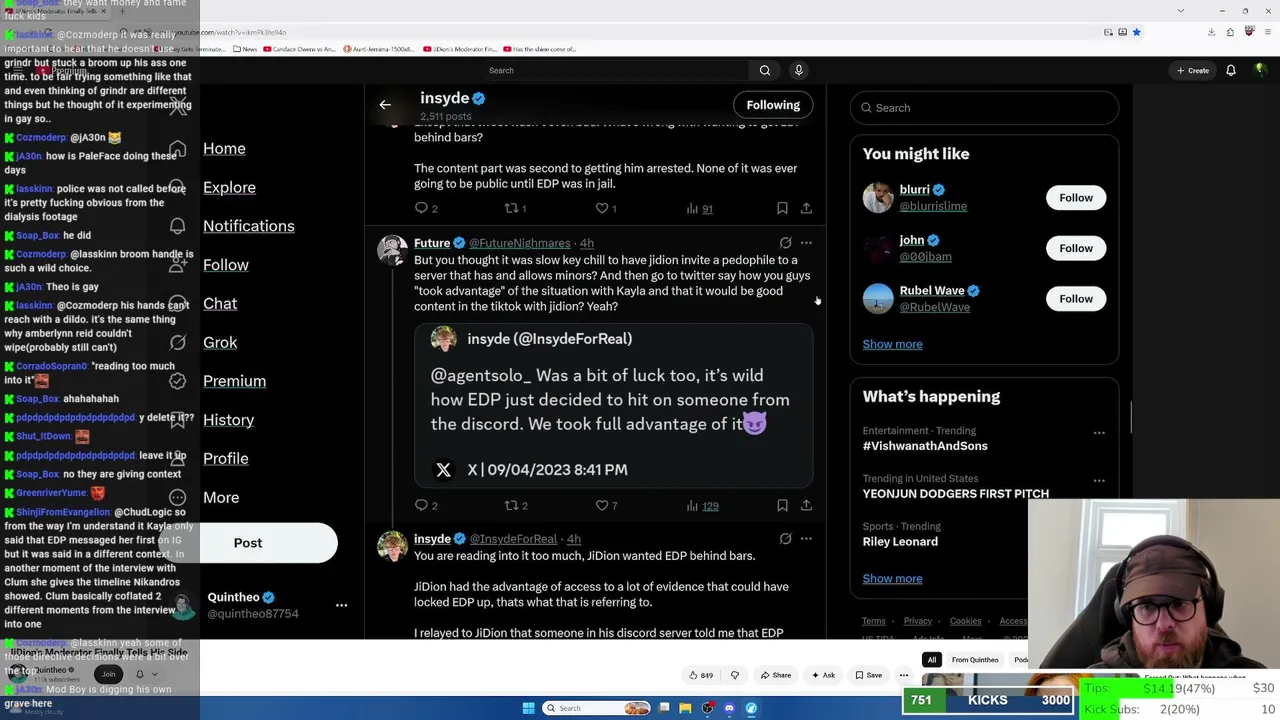
Task: Open Chat in the X sidebar
Action: 220,303
